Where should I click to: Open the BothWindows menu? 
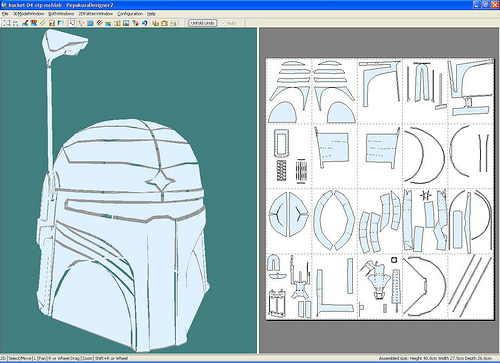[61, 14]
